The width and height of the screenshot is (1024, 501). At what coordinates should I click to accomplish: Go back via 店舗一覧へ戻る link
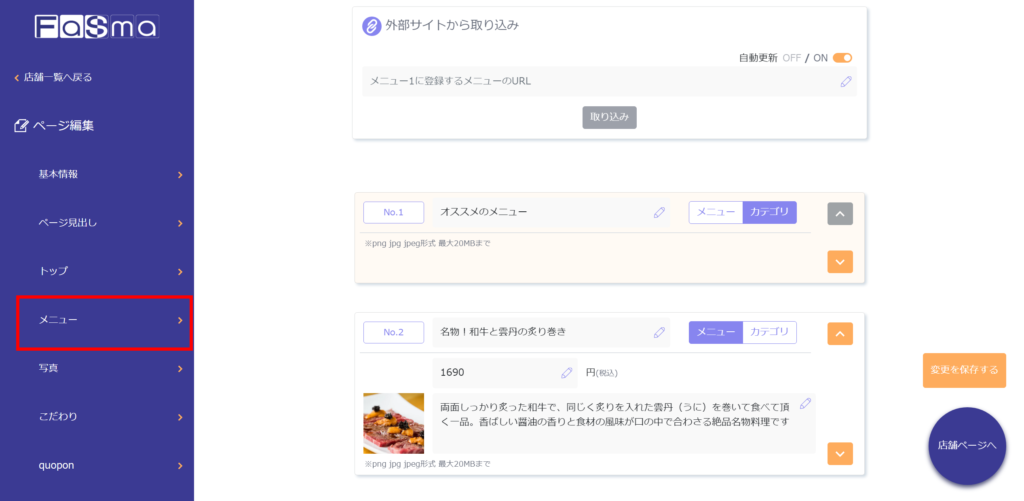click(58, 77)
